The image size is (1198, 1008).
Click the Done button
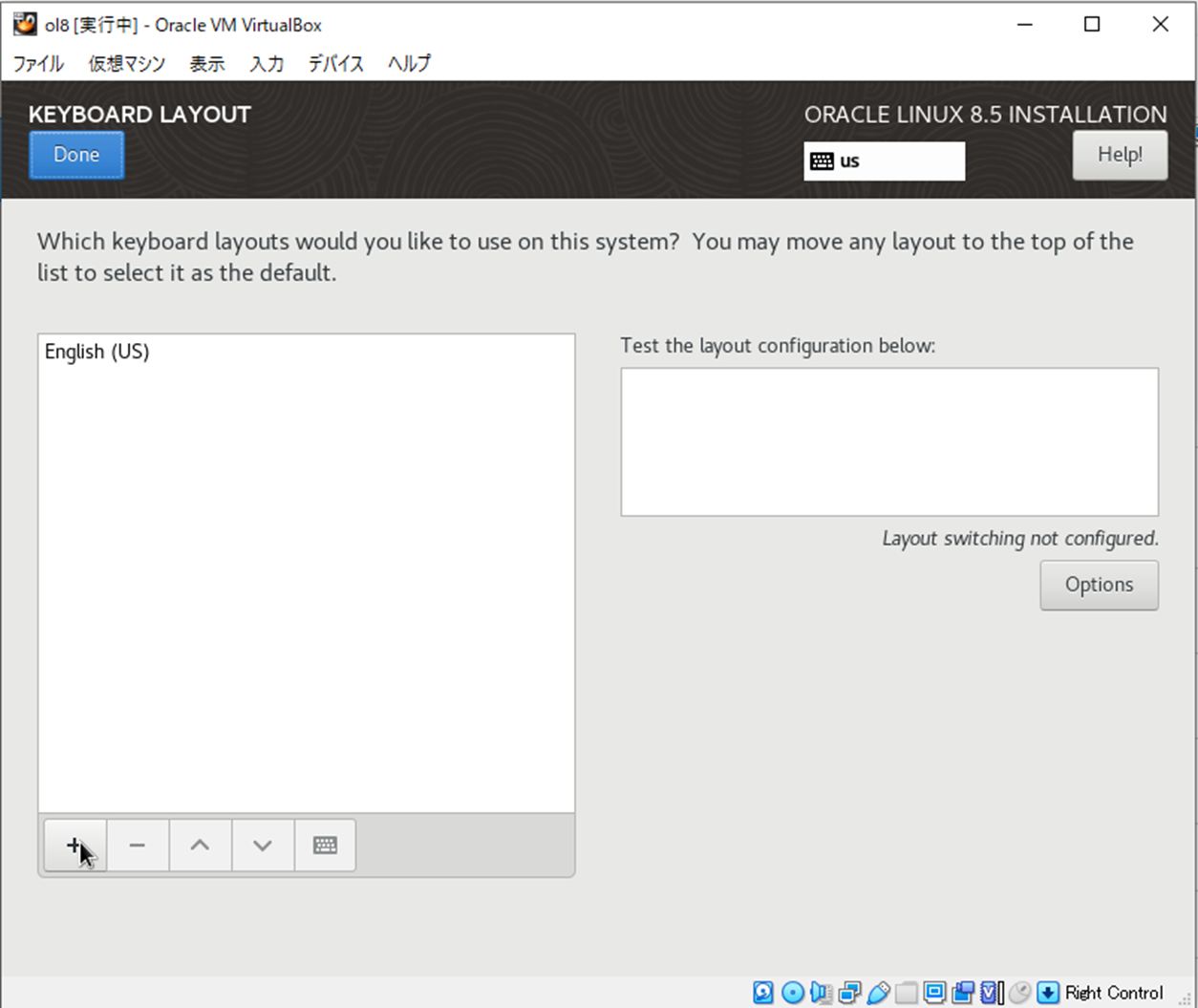point(76,155)
